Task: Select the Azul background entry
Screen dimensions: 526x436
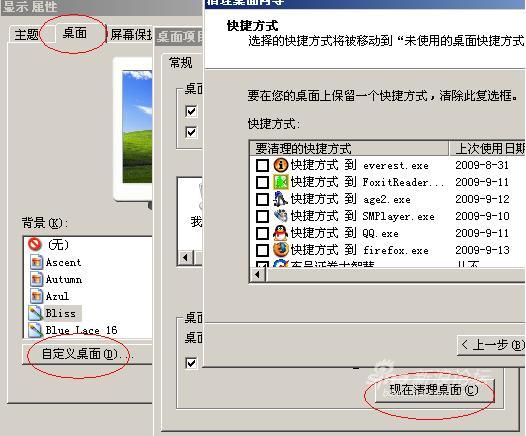Action: tap(57, 296)
